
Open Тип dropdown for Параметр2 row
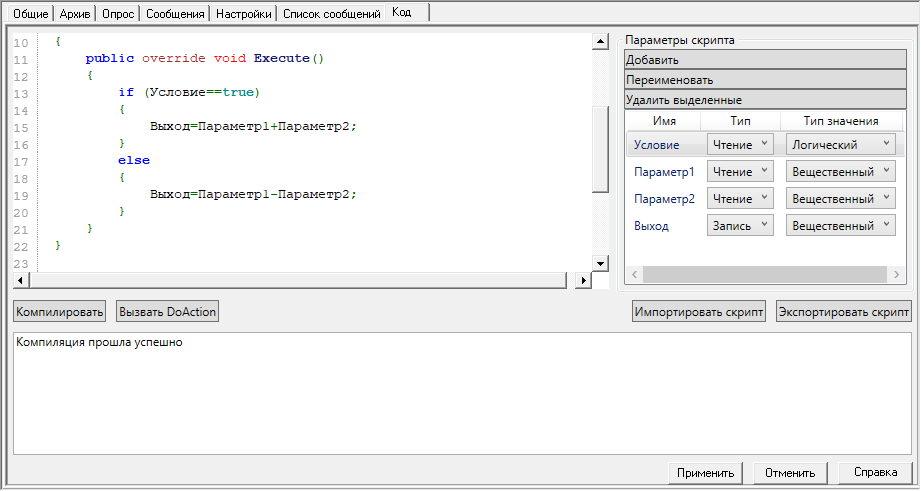pos(740,199)
